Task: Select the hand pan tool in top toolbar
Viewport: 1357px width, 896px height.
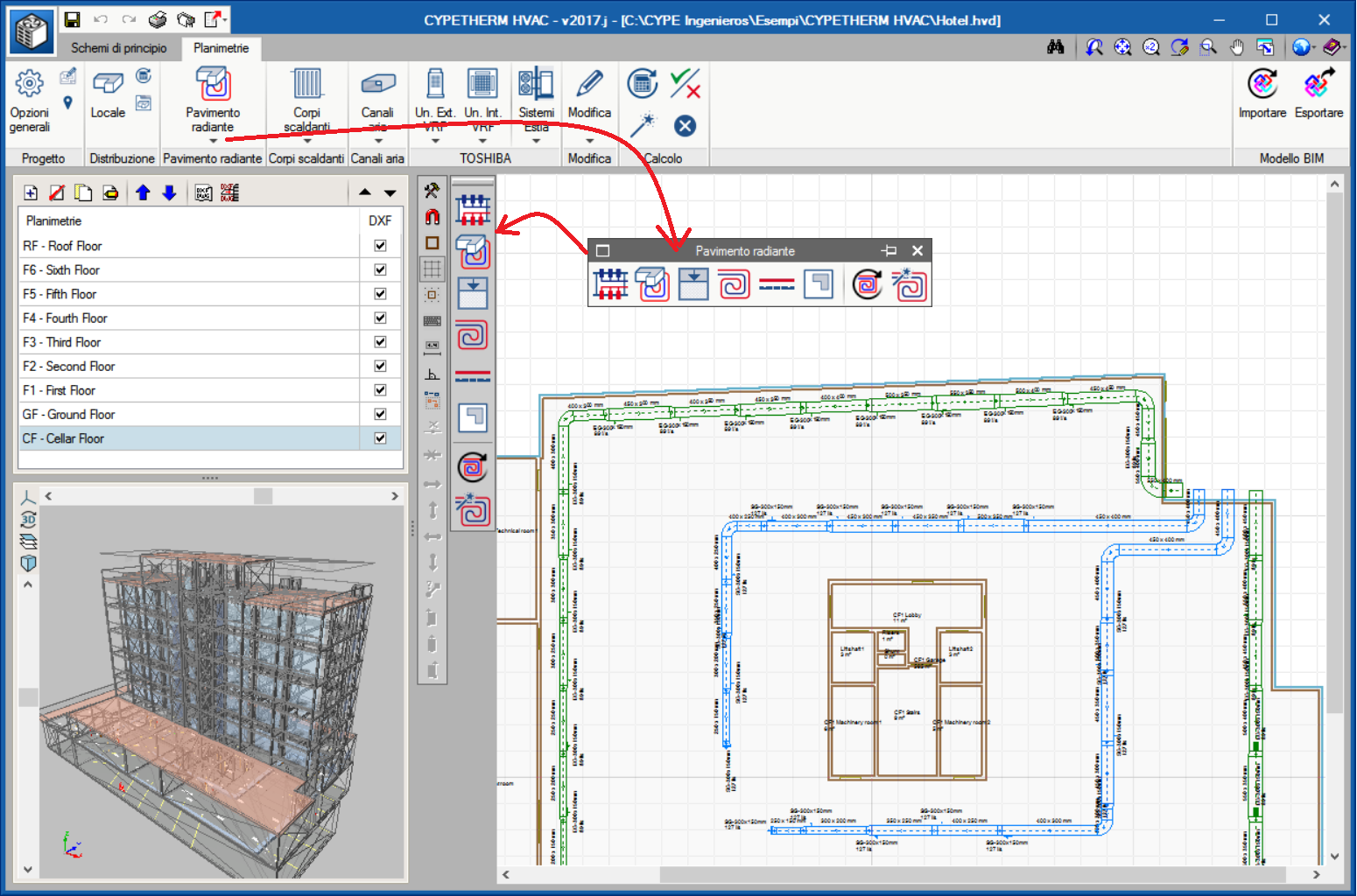Action: point(1236,47)
